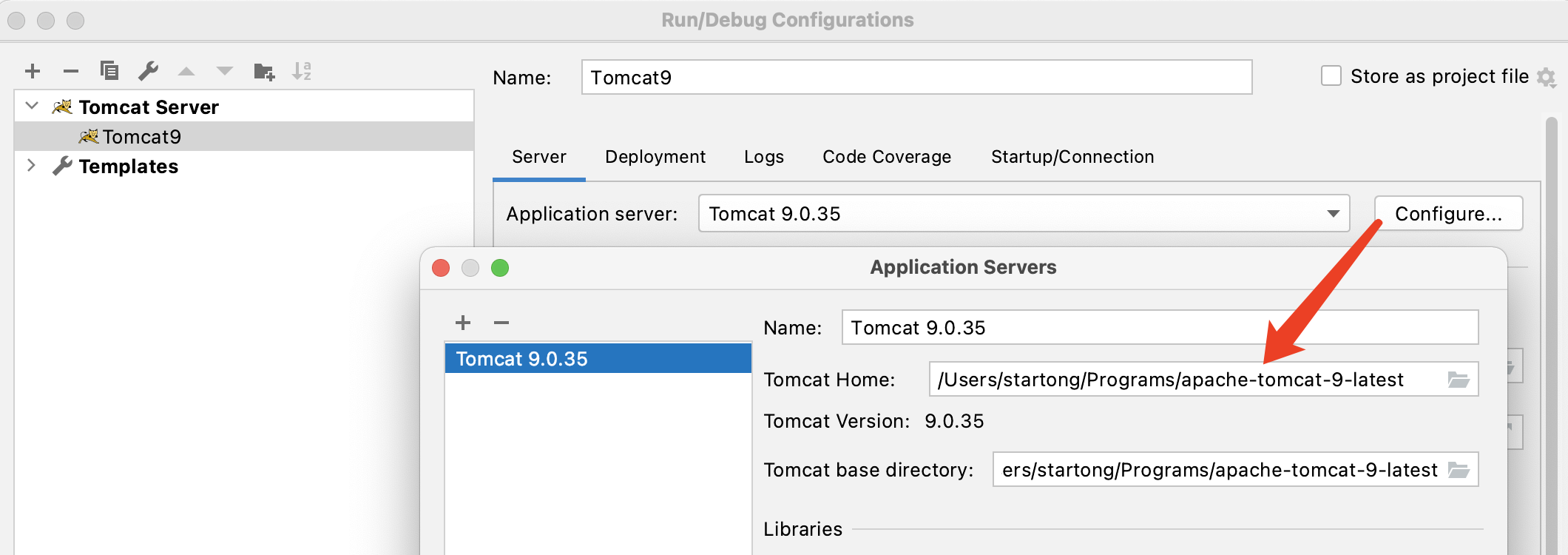The image size is (1568, 555).
Task: Enable Store as project file checkbox
Action: click(1331, 75)
